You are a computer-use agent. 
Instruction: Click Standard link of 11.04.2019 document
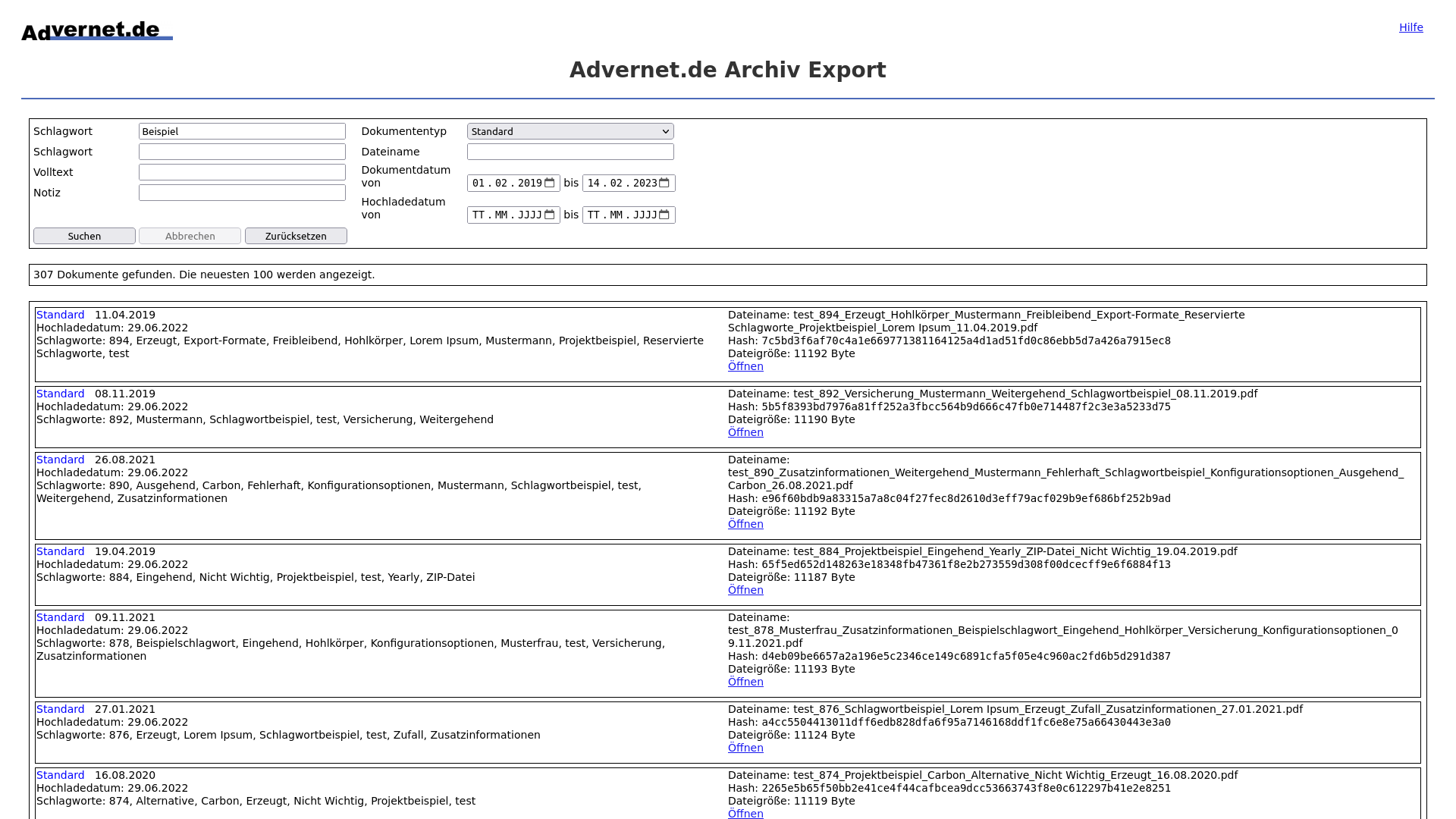click(x=61, y=315)
